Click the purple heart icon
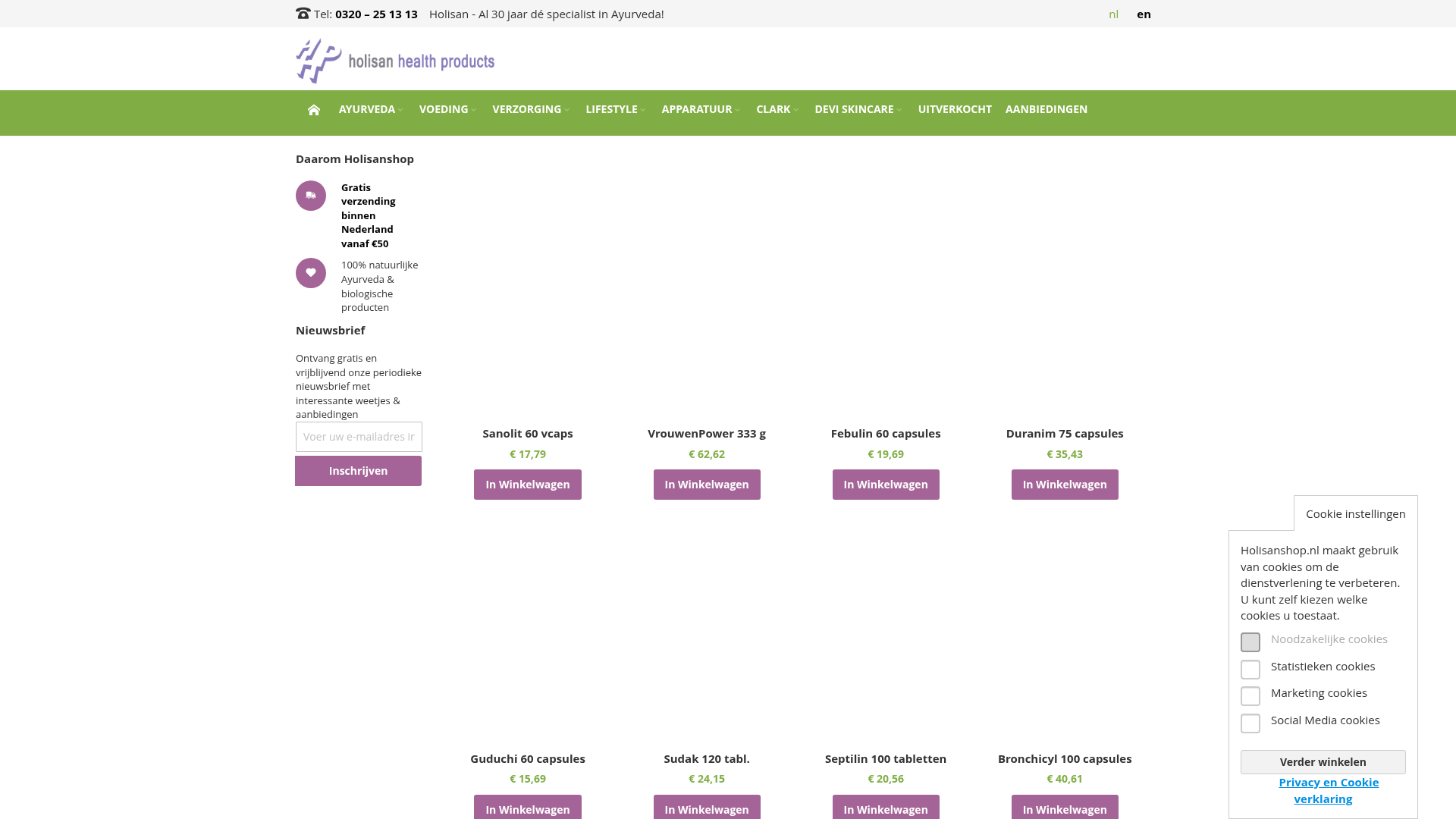 coord(311,273)
